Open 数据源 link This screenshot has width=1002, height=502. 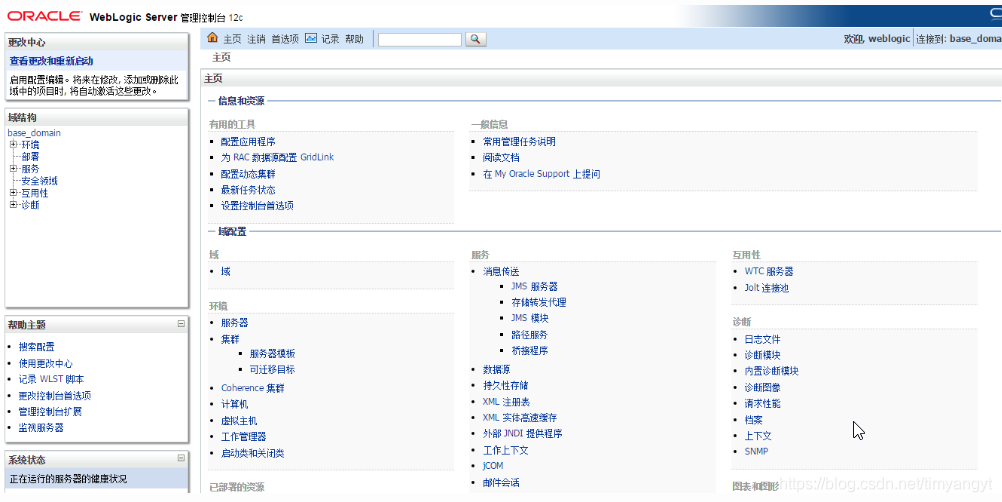coord(497,370)
